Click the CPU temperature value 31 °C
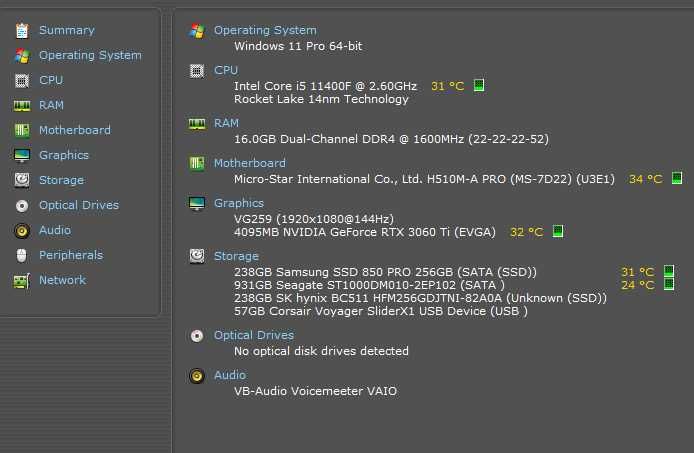 [447, 86]
